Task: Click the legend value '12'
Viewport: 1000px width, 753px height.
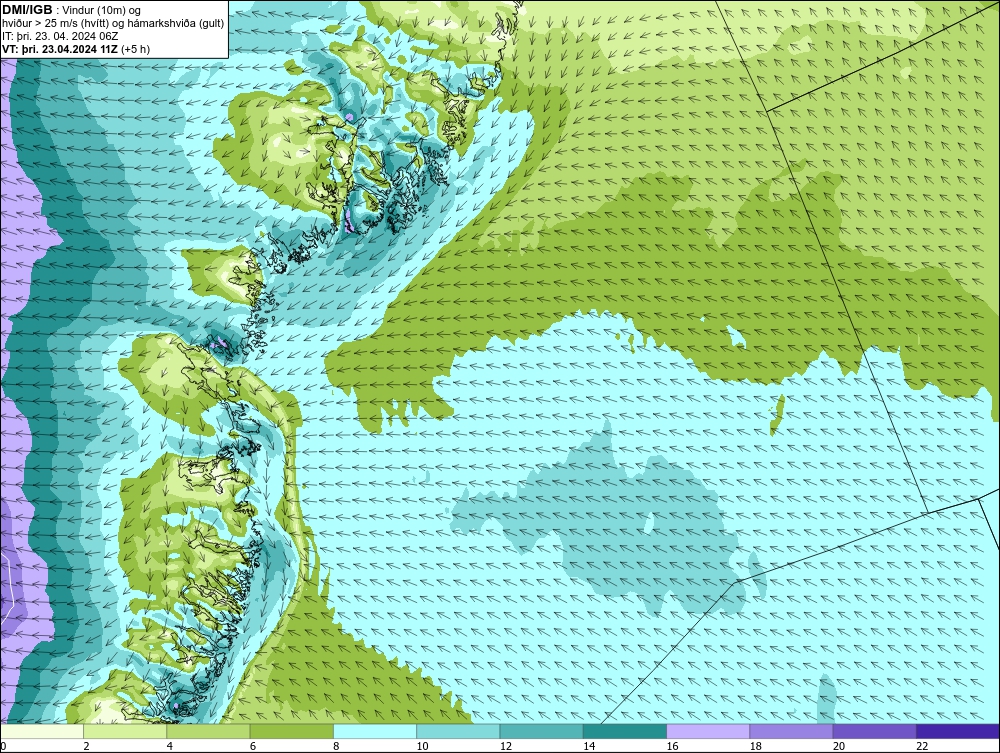Action: pos(506,746)
